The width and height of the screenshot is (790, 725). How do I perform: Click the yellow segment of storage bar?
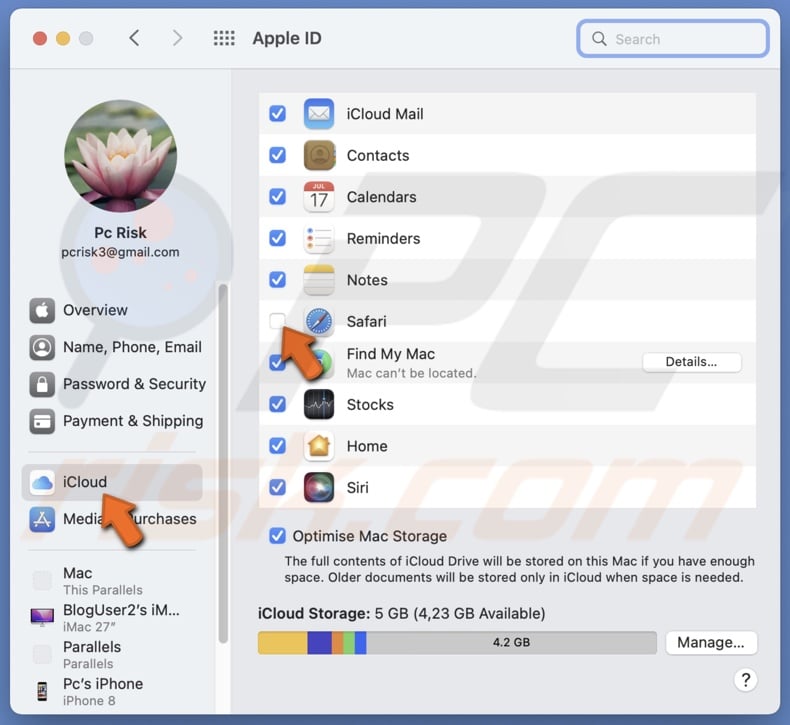pyautogui.click(x=282, y=643)
